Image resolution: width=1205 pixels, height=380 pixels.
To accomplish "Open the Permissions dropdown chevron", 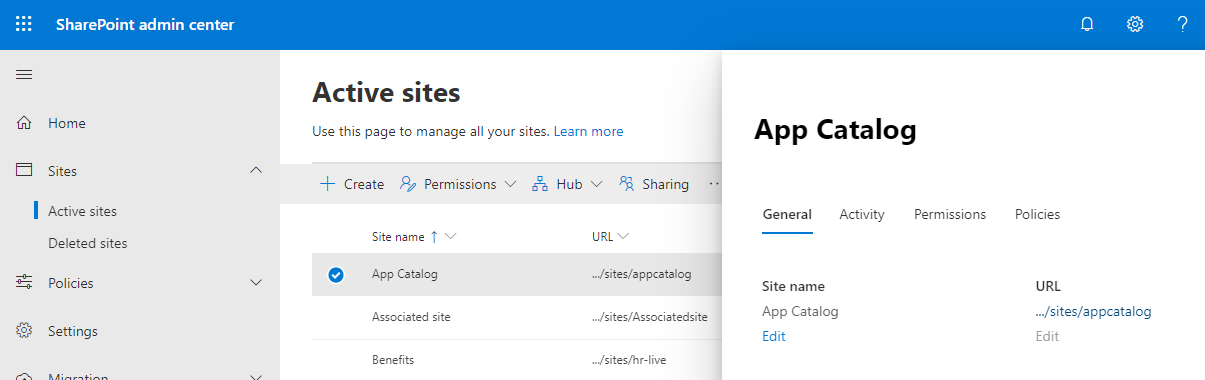I will coord(510,184).
